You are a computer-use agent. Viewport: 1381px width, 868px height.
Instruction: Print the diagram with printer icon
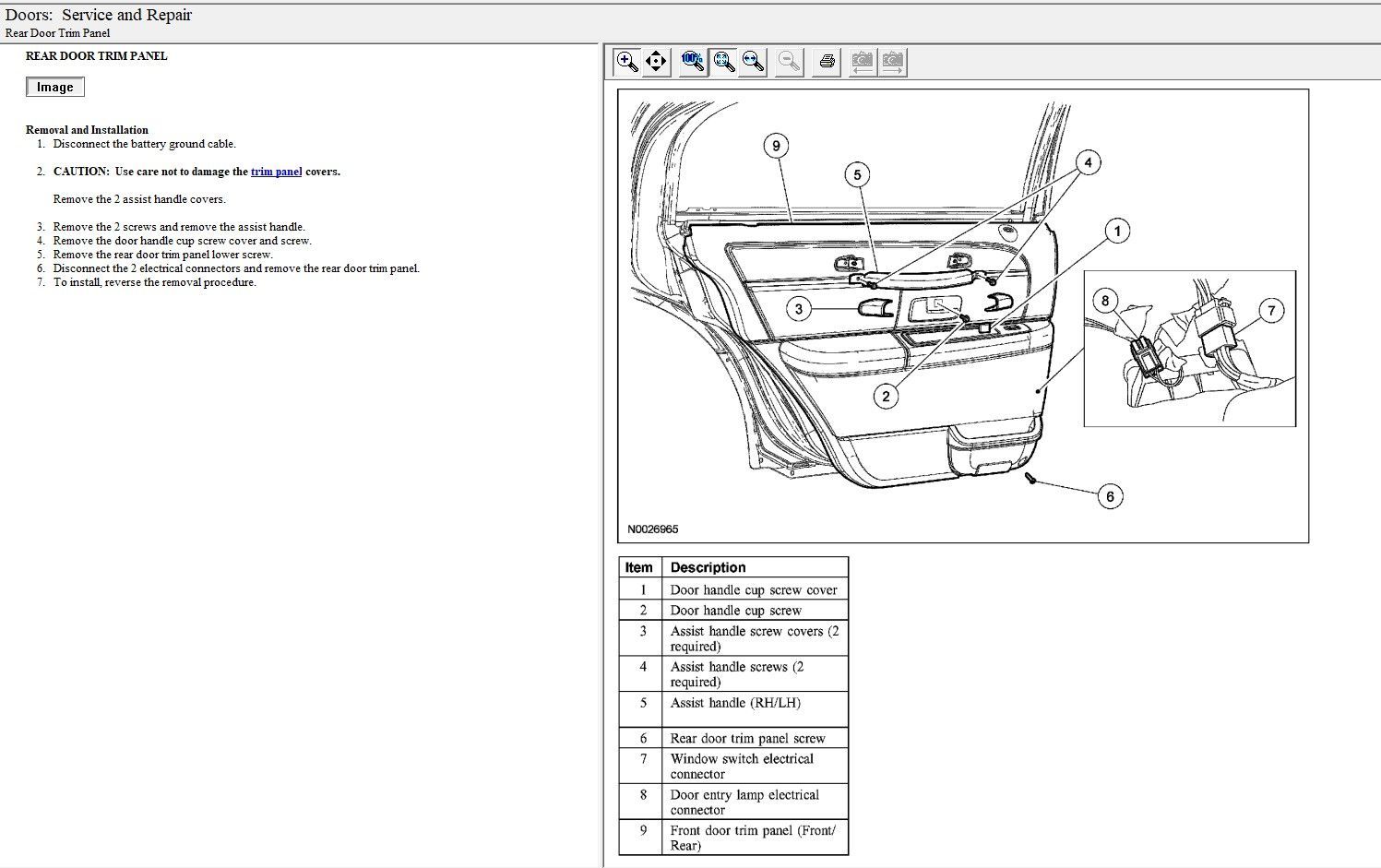(827, 62)
